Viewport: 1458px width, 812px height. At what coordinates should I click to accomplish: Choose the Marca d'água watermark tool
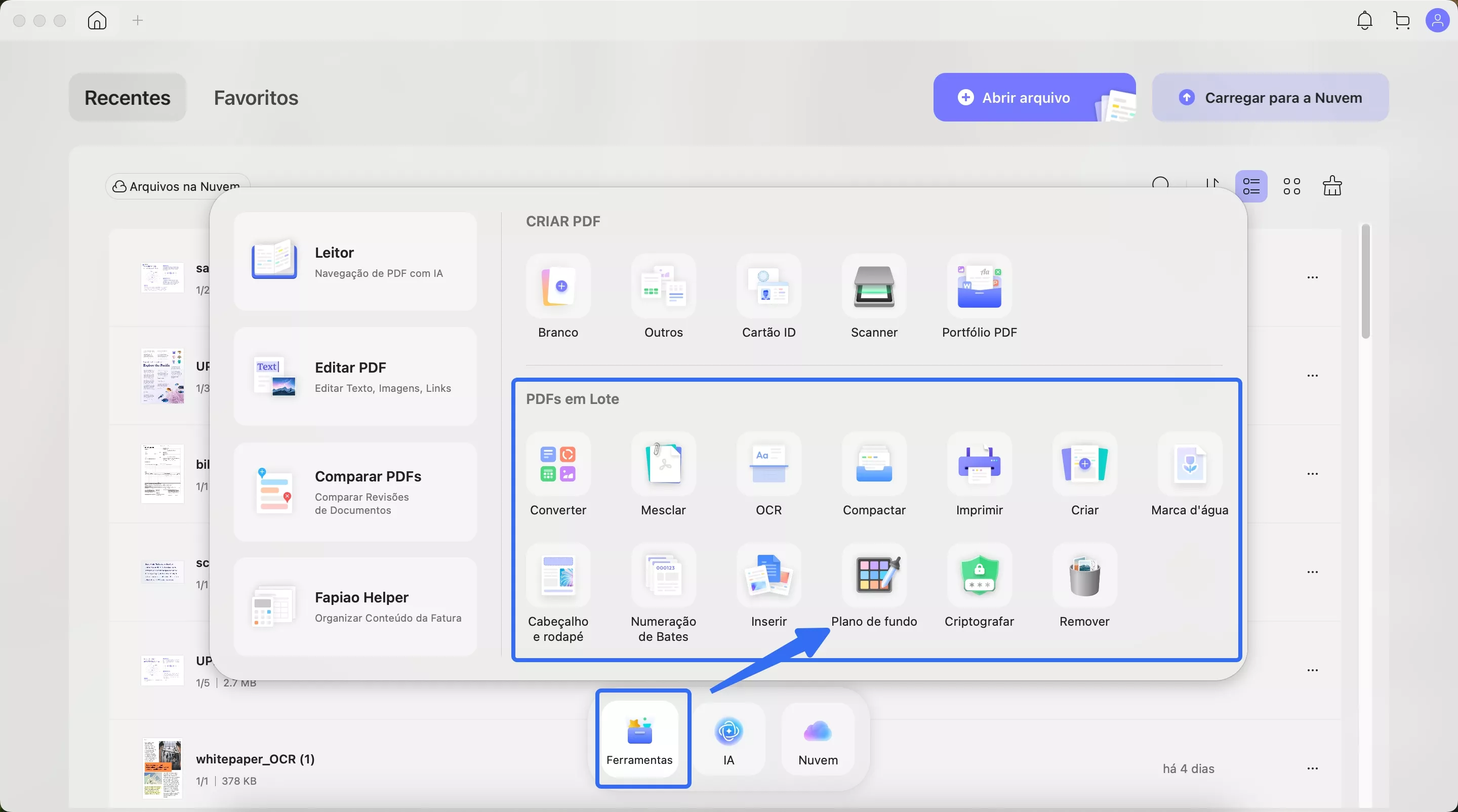(x=1189, y=464)
